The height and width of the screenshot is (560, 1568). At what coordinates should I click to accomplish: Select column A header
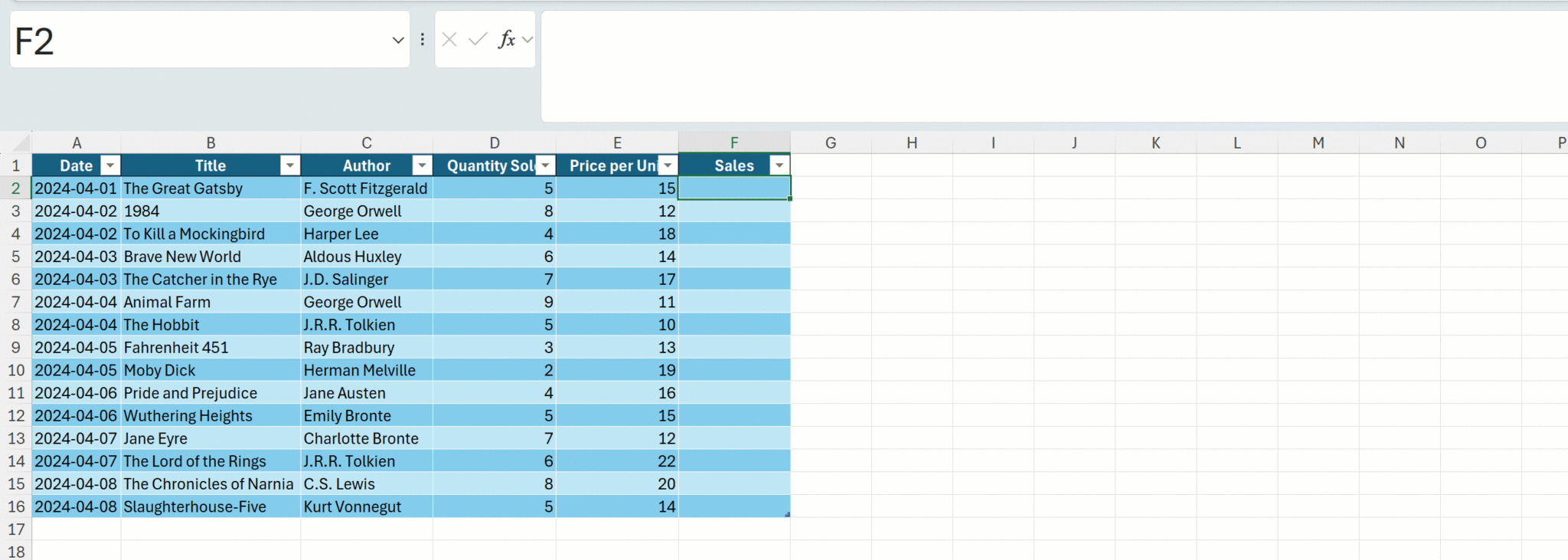pos(77,143)
